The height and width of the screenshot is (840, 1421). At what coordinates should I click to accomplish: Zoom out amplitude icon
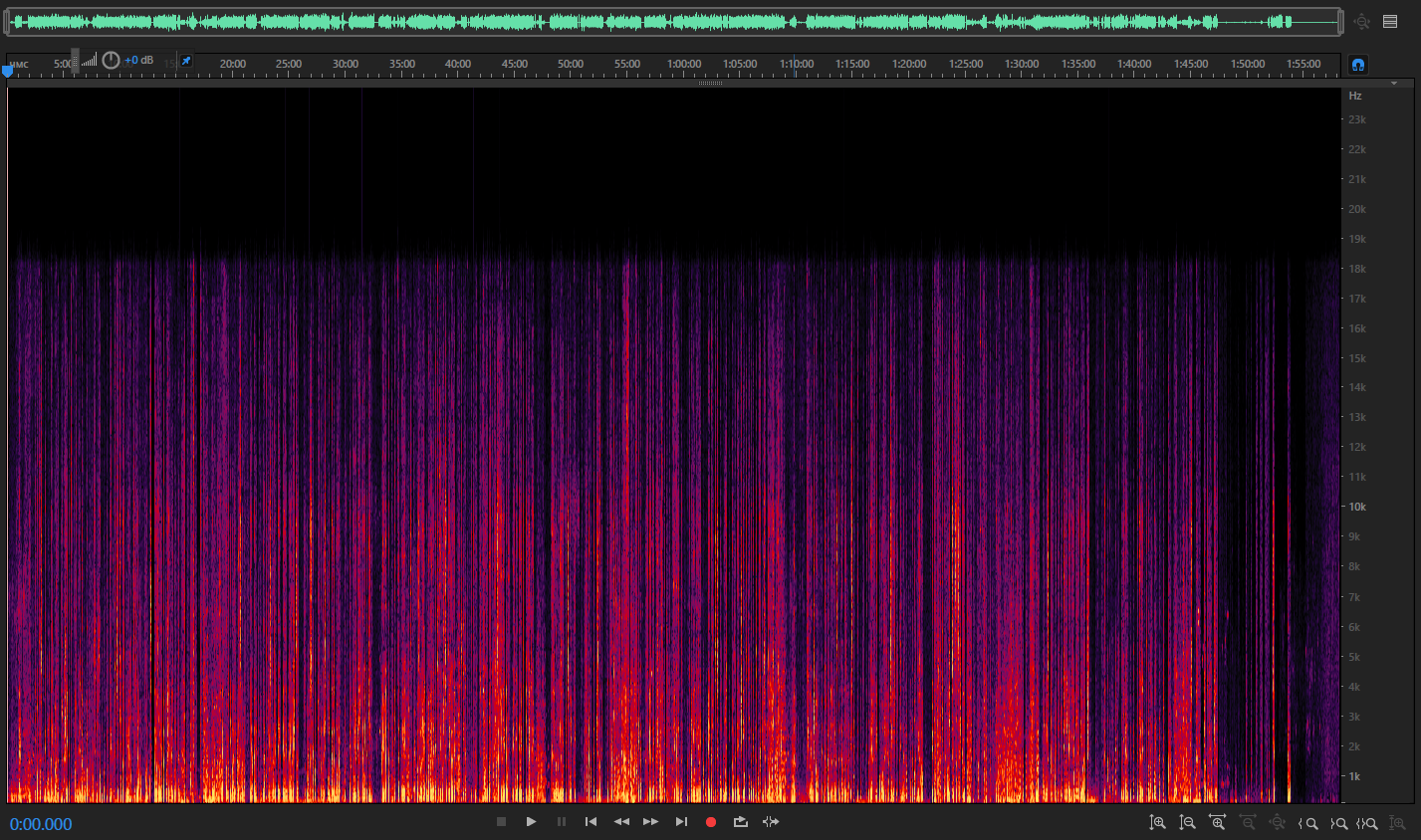(1187, 823)
